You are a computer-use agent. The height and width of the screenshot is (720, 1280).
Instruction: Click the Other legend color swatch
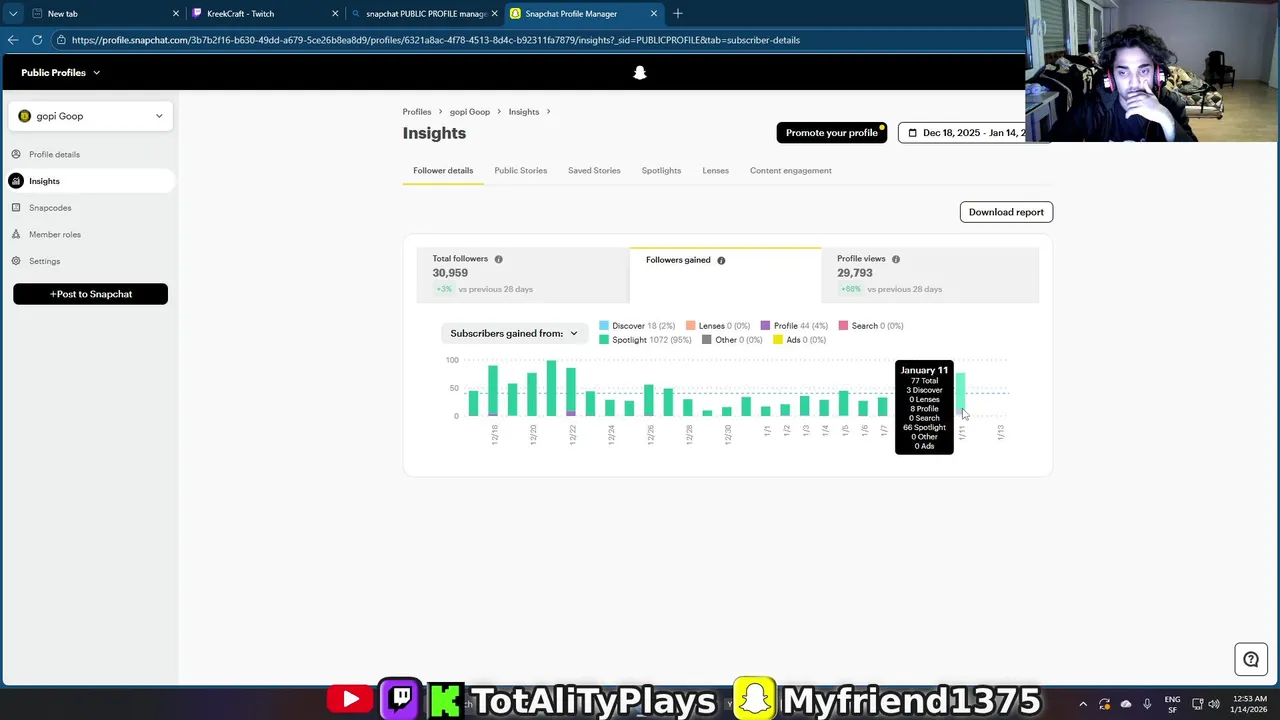707,340
